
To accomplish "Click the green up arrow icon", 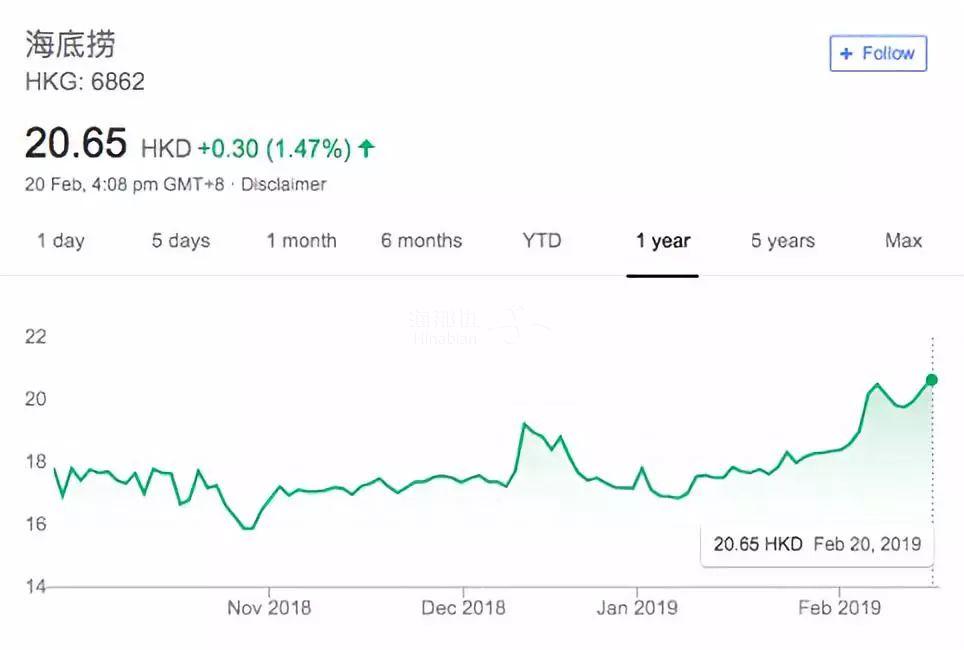I will (x=367, y=149).
